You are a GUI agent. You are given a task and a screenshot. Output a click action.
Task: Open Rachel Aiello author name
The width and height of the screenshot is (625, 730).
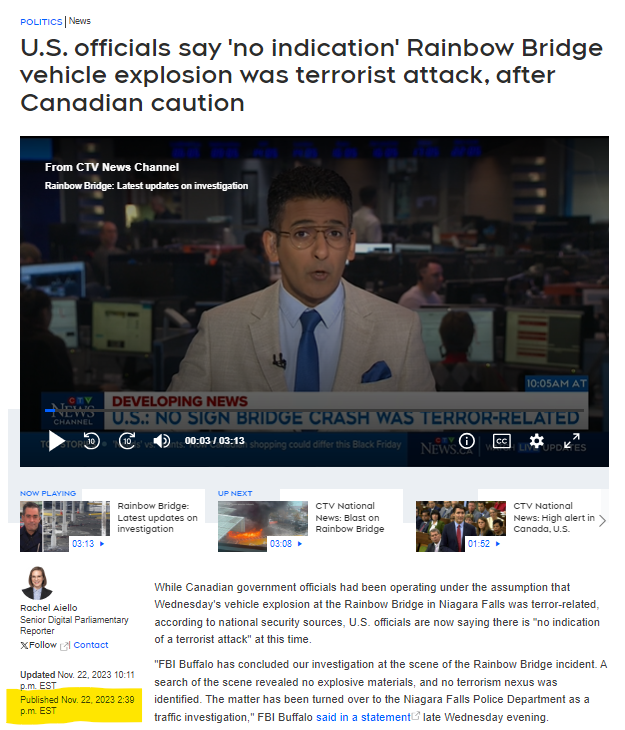tap(48, 608)
